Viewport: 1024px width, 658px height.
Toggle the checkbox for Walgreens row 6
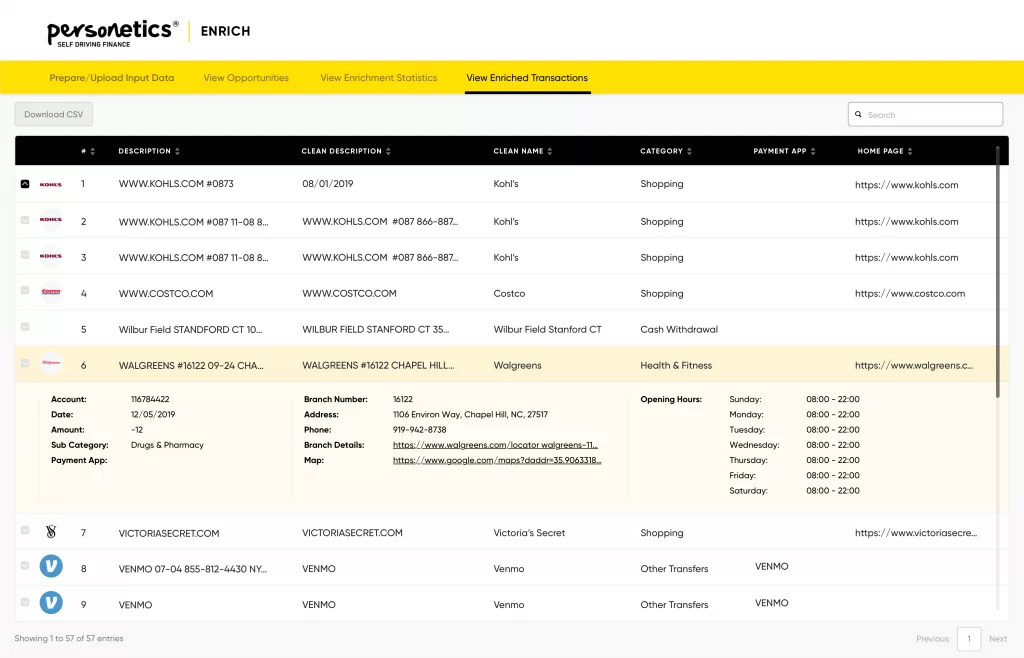pyautogui.click(x=25, y=363)
